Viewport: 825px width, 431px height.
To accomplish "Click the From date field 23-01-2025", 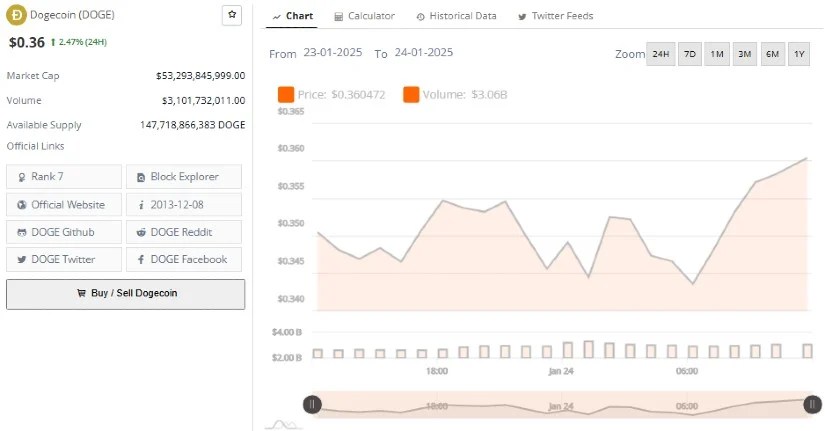I will 333,54.
